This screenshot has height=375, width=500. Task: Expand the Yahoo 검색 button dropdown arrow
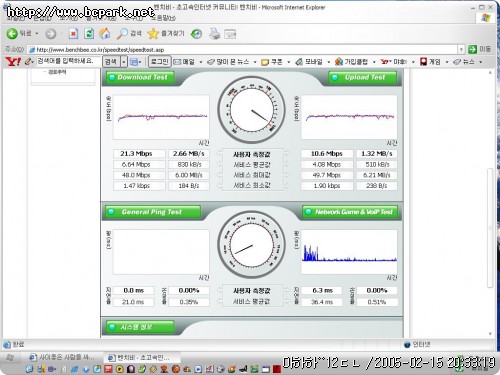pyautogui.click(x=124, y=62)
